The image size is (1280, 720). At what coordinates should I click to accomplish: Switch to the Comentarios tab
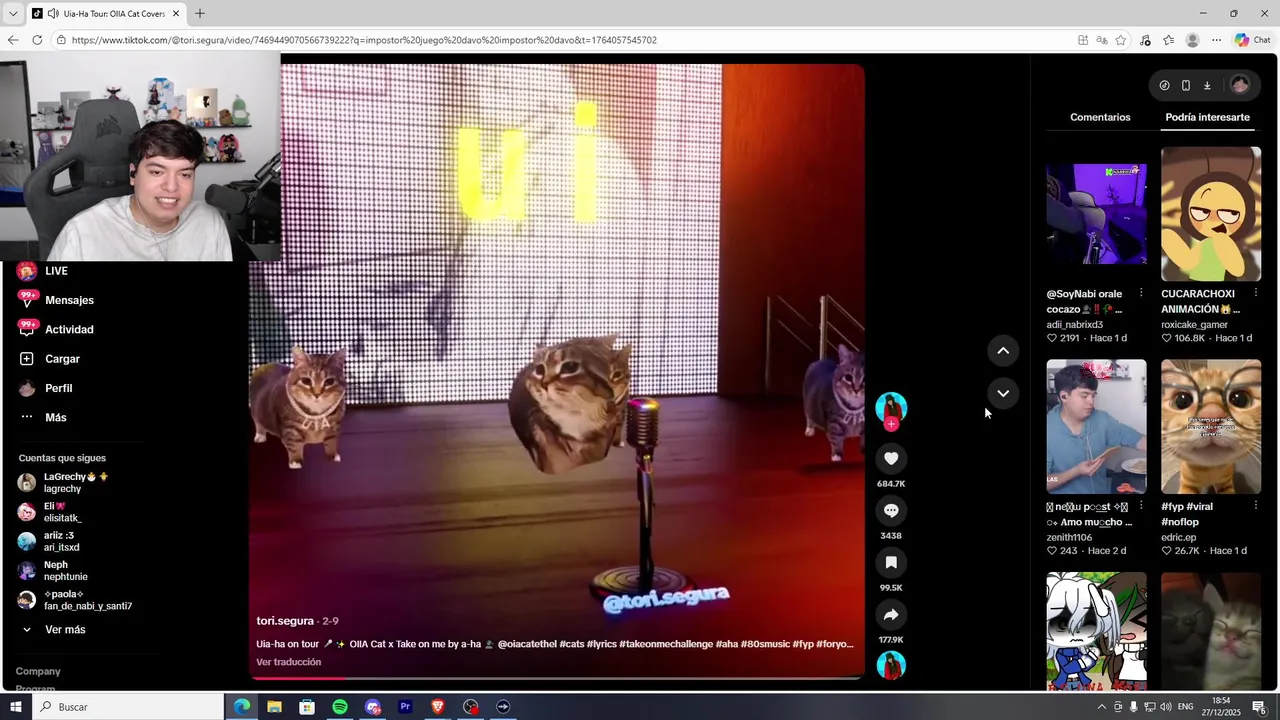(x=1100, y=117)
